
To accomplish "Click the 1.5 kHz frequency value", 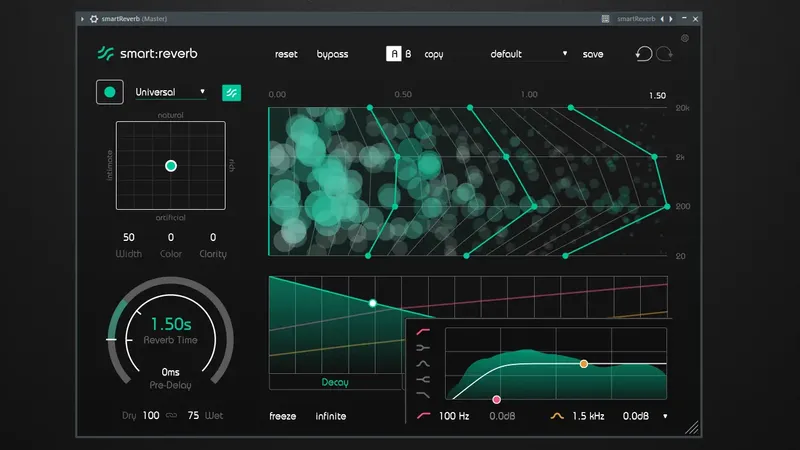I will (588, 416).
